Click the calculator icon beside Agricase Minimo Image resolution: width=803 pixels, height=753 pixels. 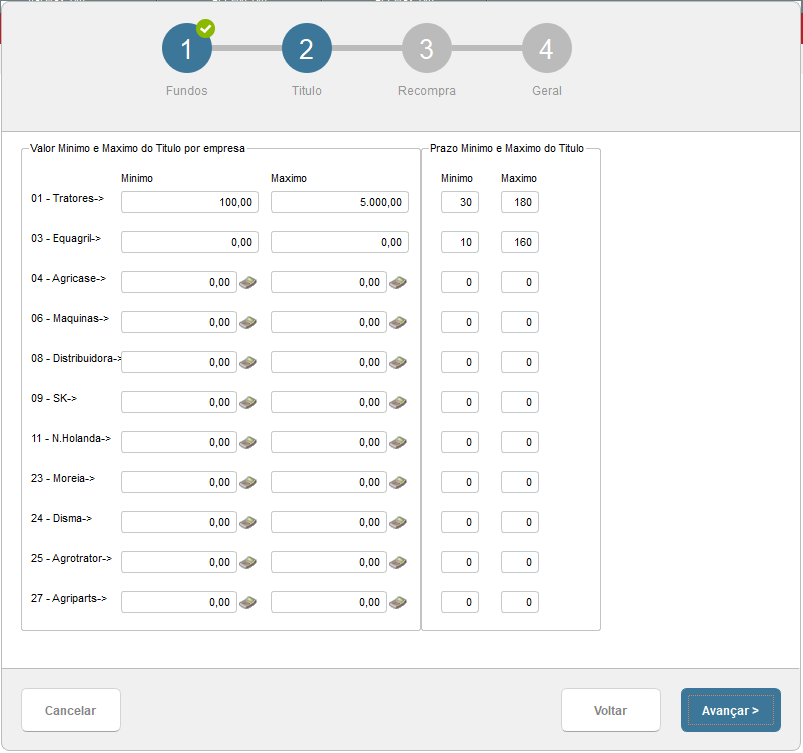point(248,282)
